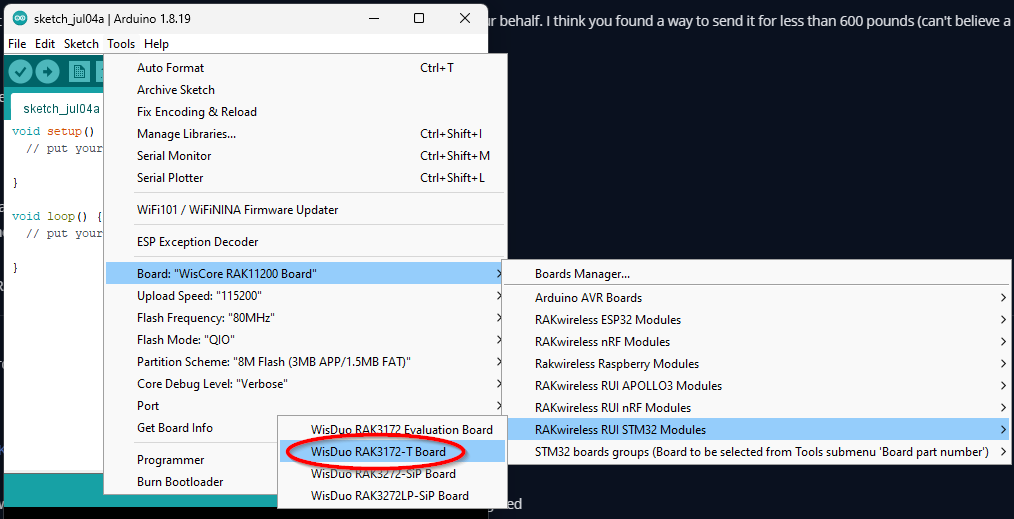Select Serial Plotter menu entry
This screenshot has width=1014, height=519.
coord(170,178)
